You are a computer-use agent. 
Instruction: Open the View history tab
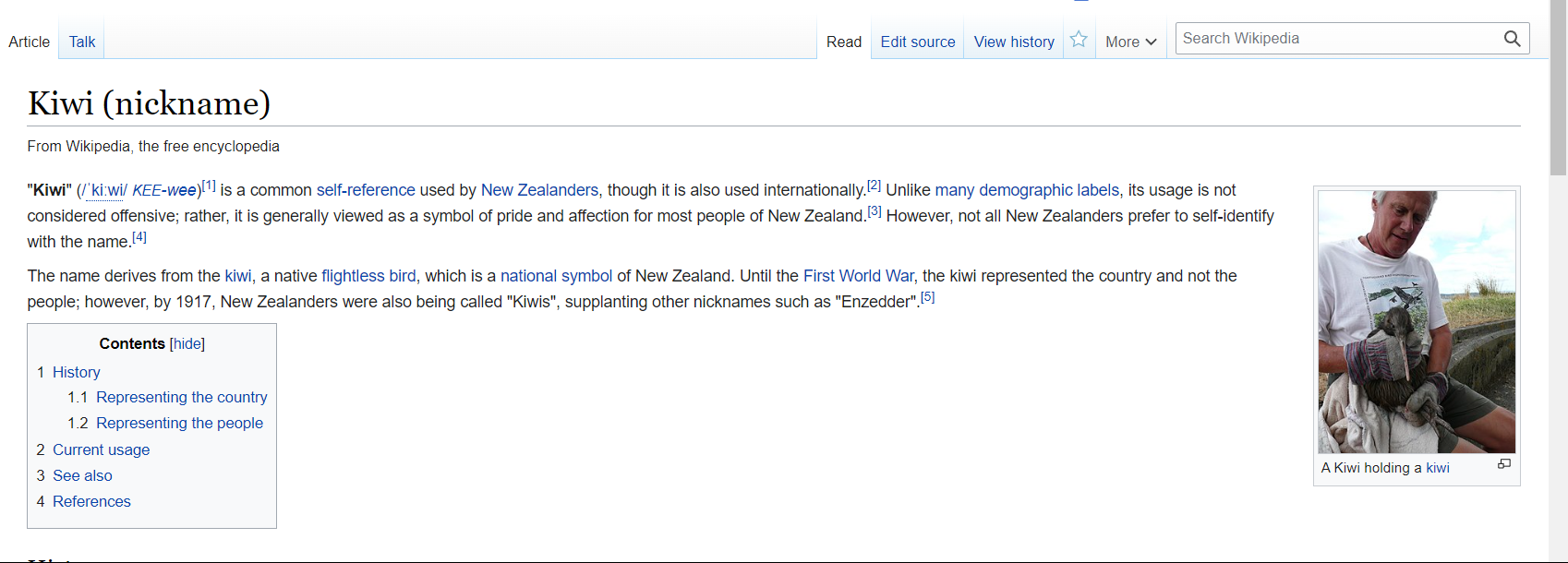coord(1014,42)
